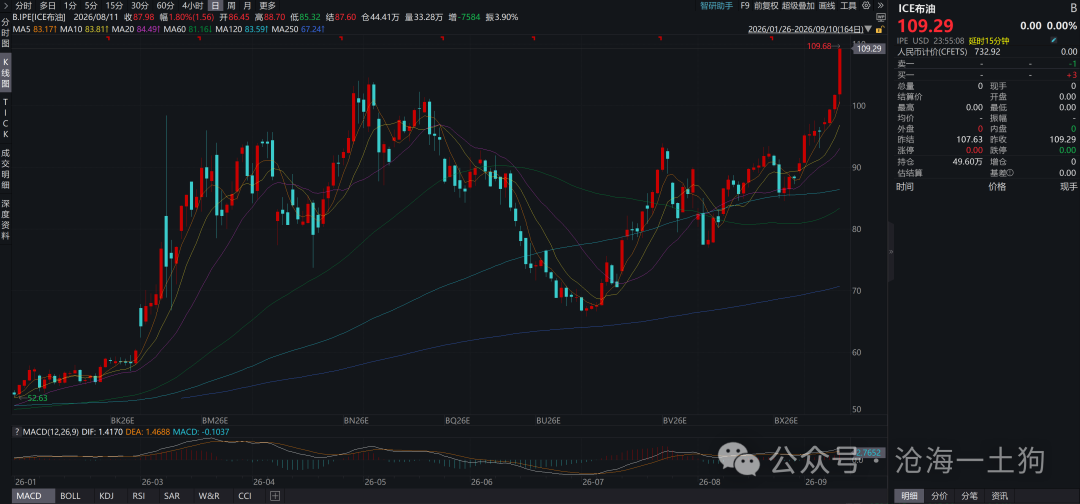1080x504 pixels.
Task: Switch to the 资讯 news tab
Action: (999, 496)
